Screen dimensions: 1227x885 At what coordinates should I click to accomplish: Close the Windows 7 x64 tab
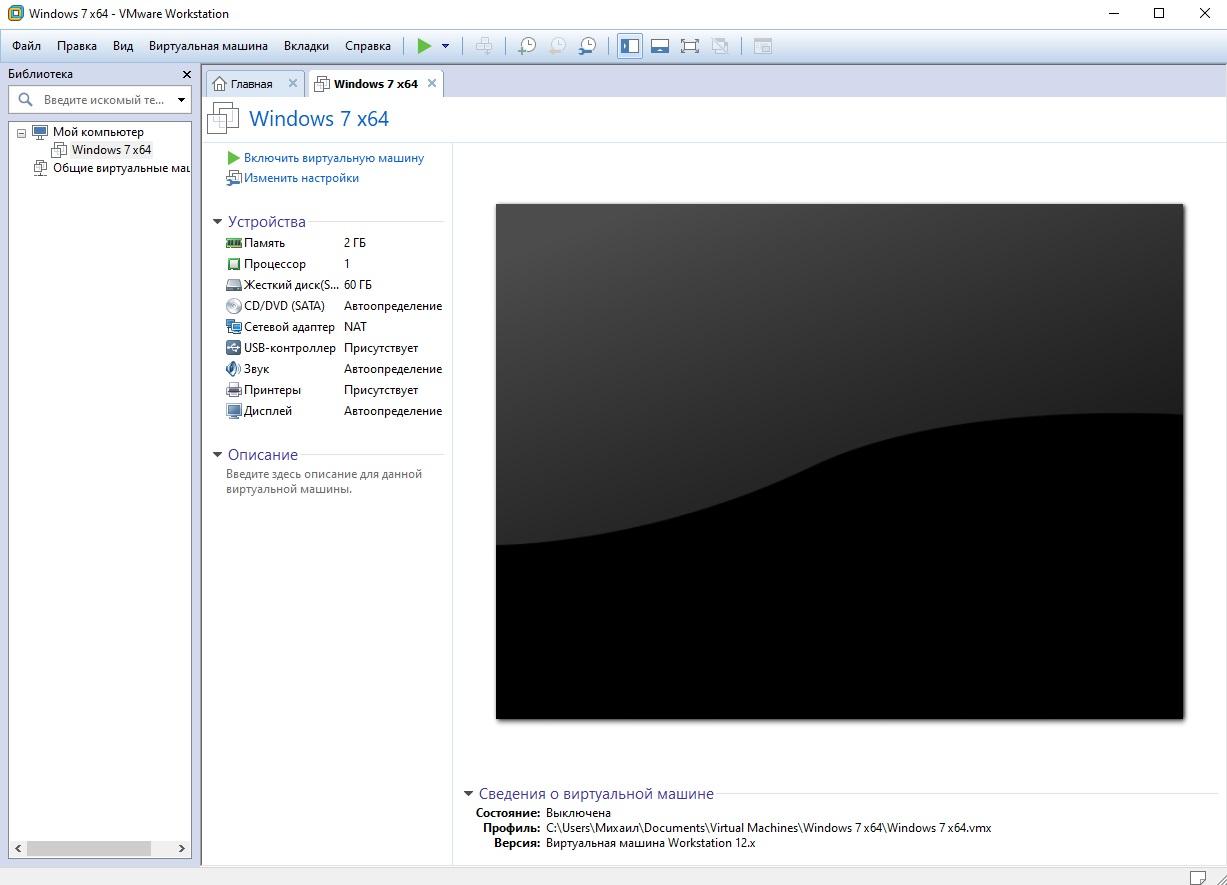(x=432, y=83)
